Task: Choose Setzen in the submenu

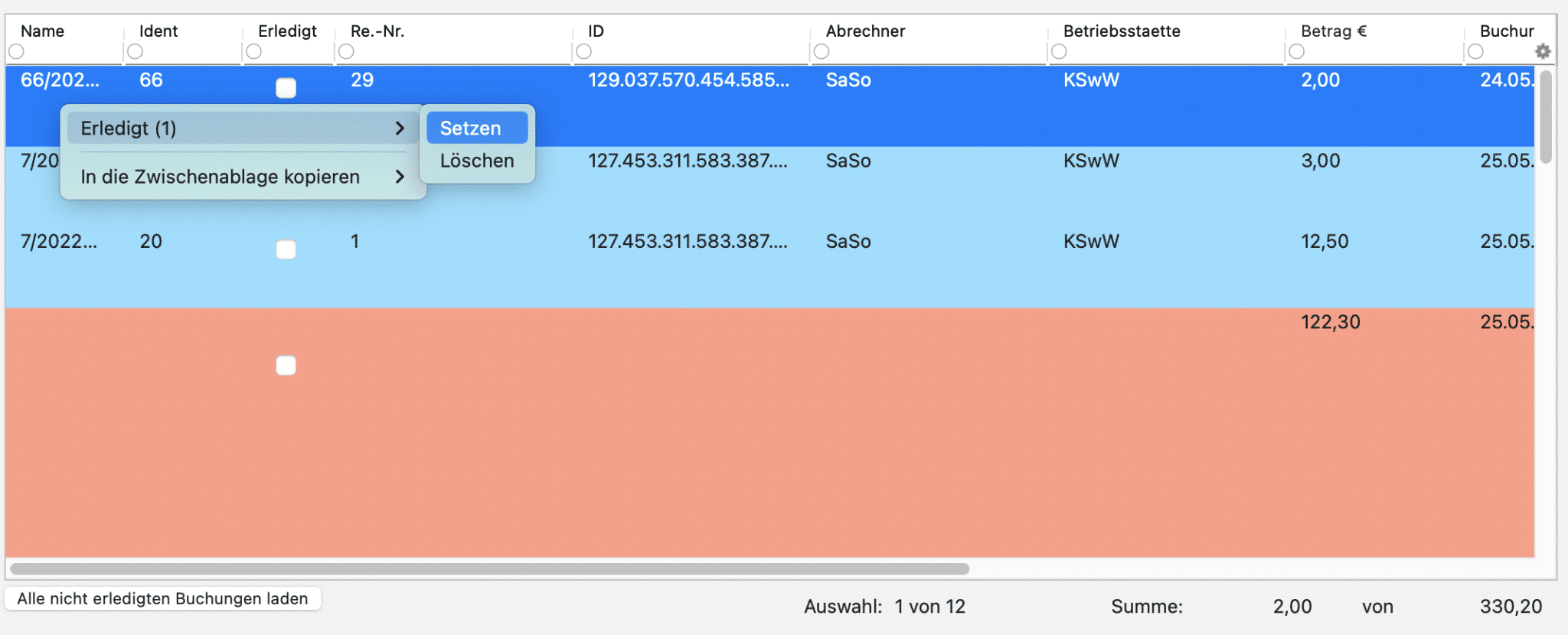Action: [x=477, y=128]
